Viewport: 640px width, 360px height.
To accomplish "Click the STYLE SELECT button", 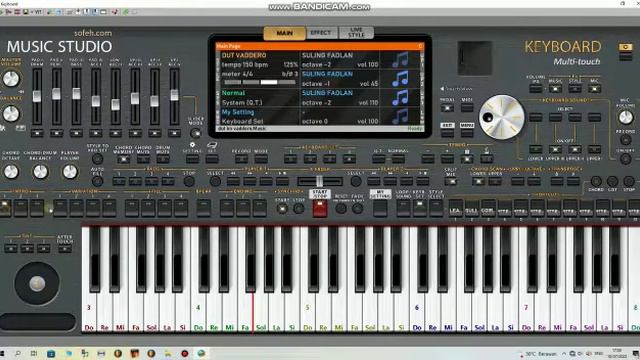I will (436, 208).
